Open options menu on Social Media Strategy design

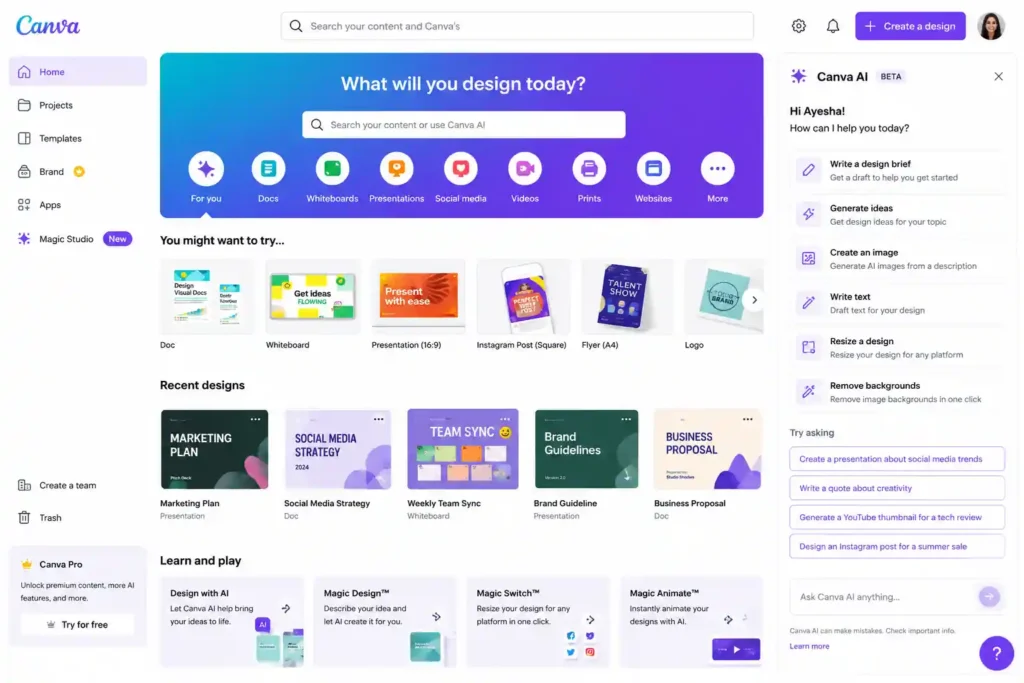[379, 419]
